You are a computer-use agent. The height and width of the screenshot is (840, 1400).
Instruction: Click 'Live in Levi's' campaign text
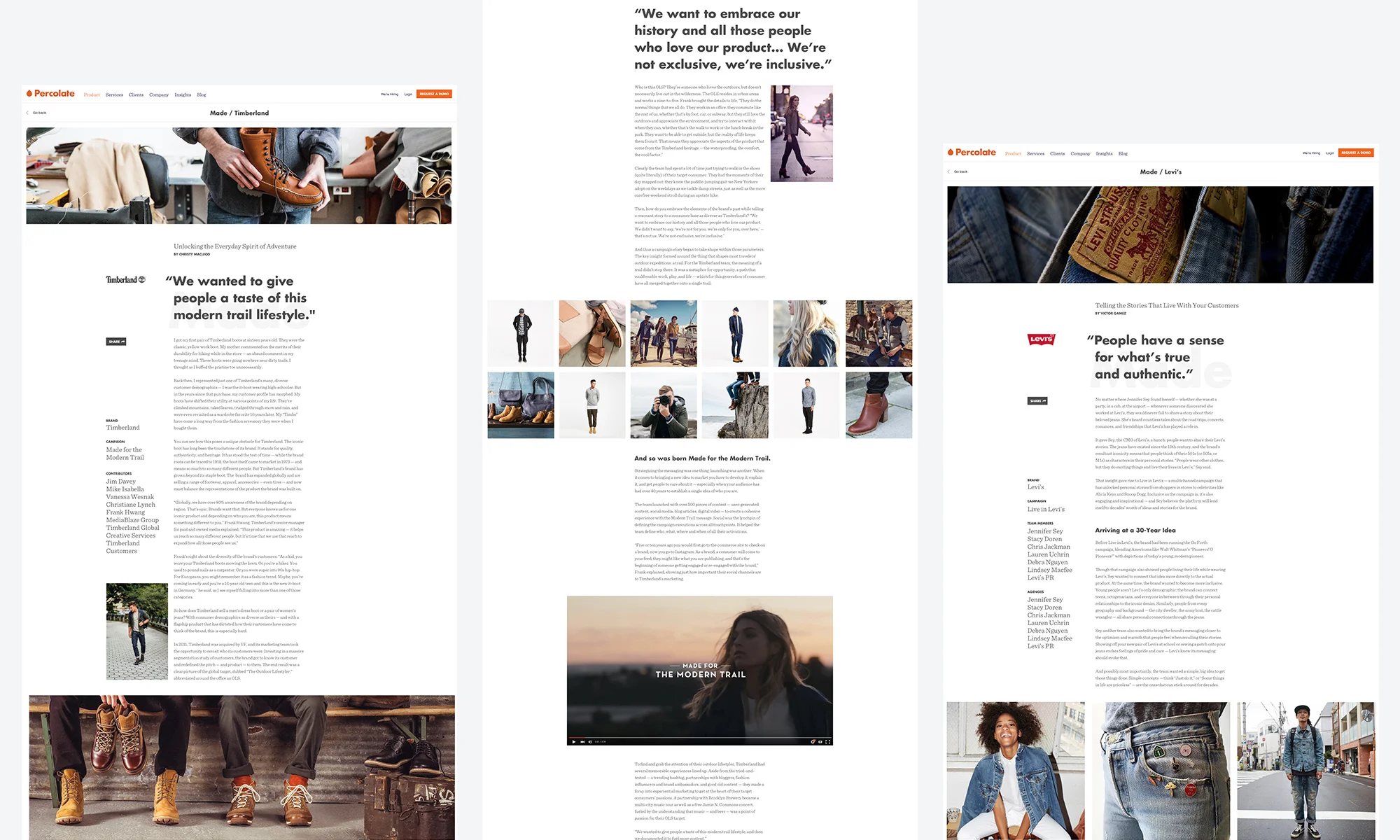(1046, 509)
